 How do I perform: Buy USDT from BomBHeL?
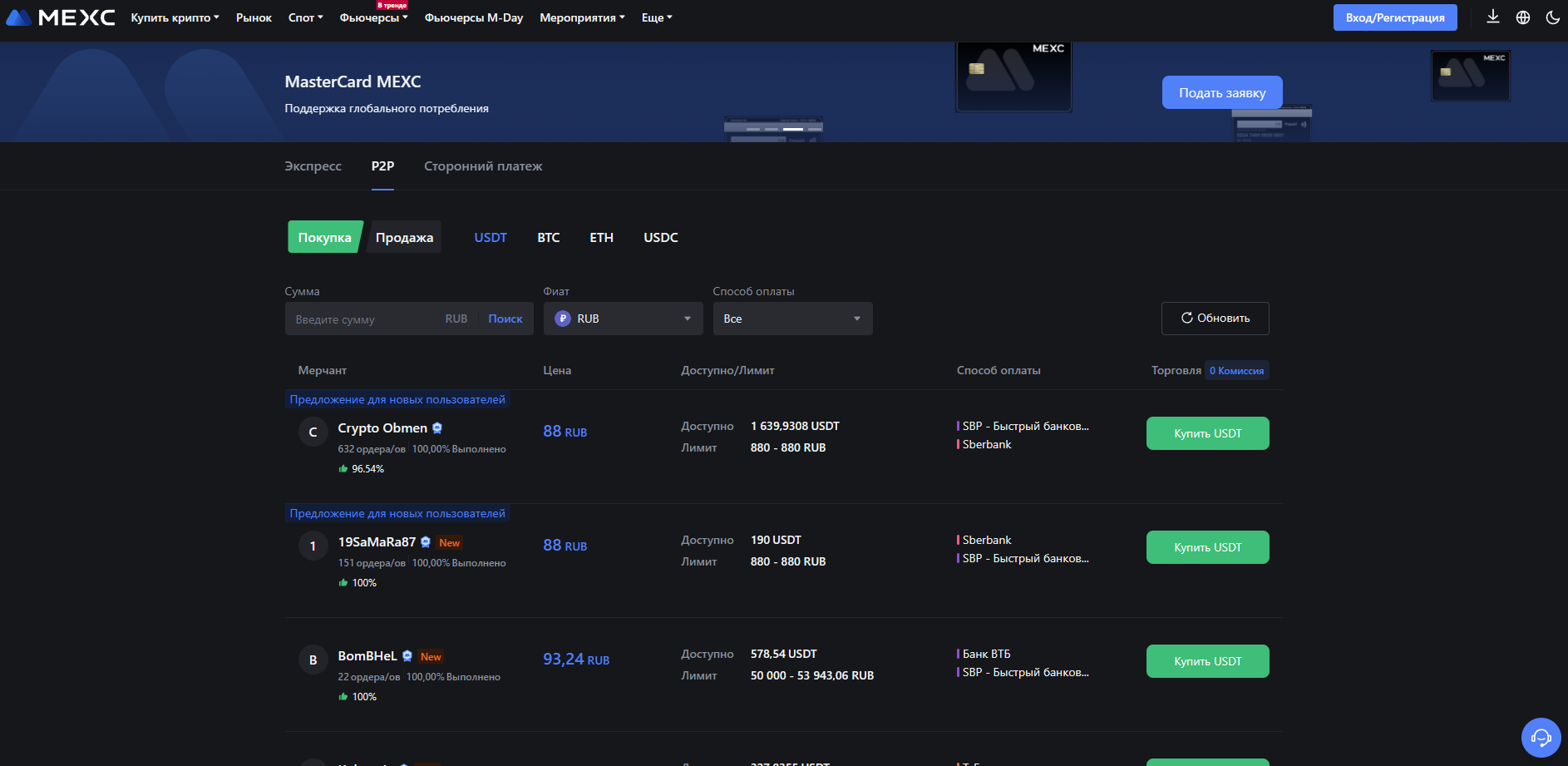1208,661
